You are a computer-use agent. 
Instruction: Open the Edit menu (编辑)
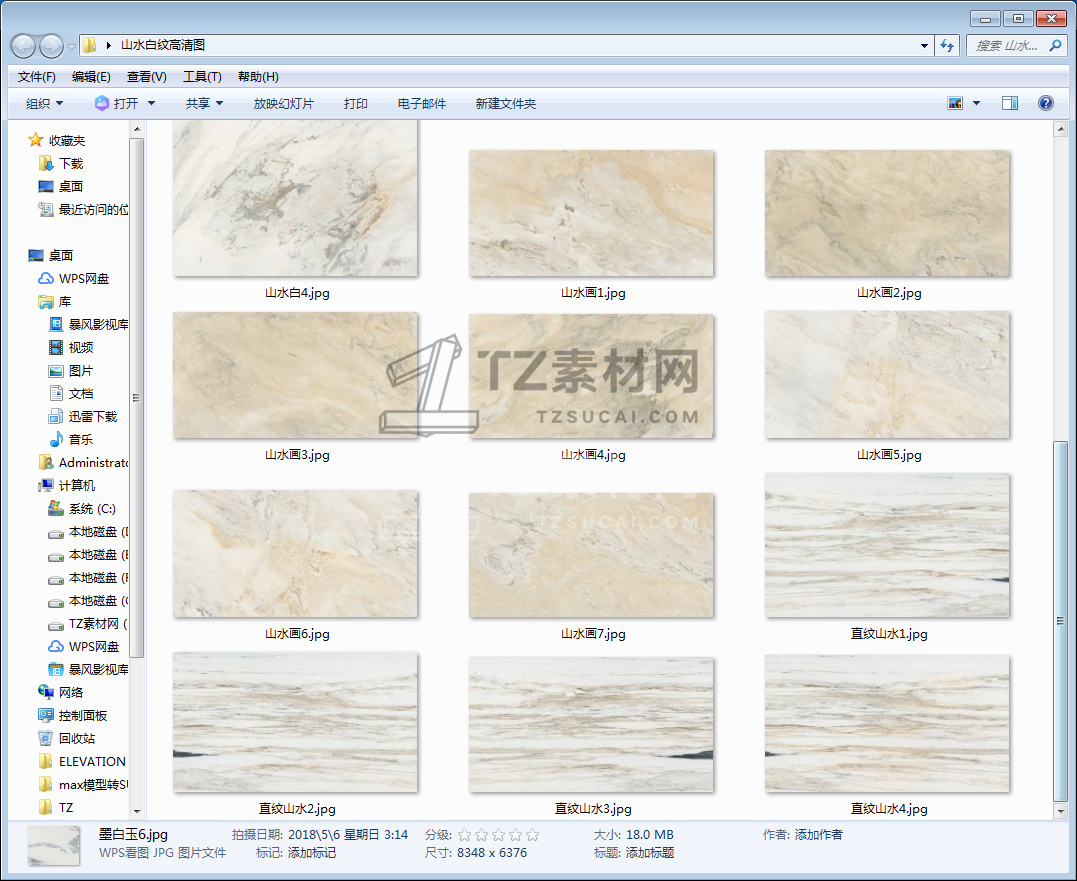(x=91, y=77)
